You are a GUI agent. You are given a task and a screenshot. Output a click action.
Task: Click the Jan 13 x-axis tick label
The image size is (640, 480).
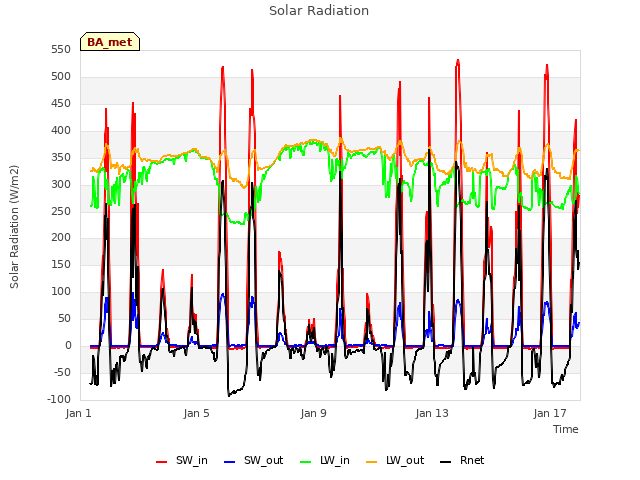[x=432, y=413]
